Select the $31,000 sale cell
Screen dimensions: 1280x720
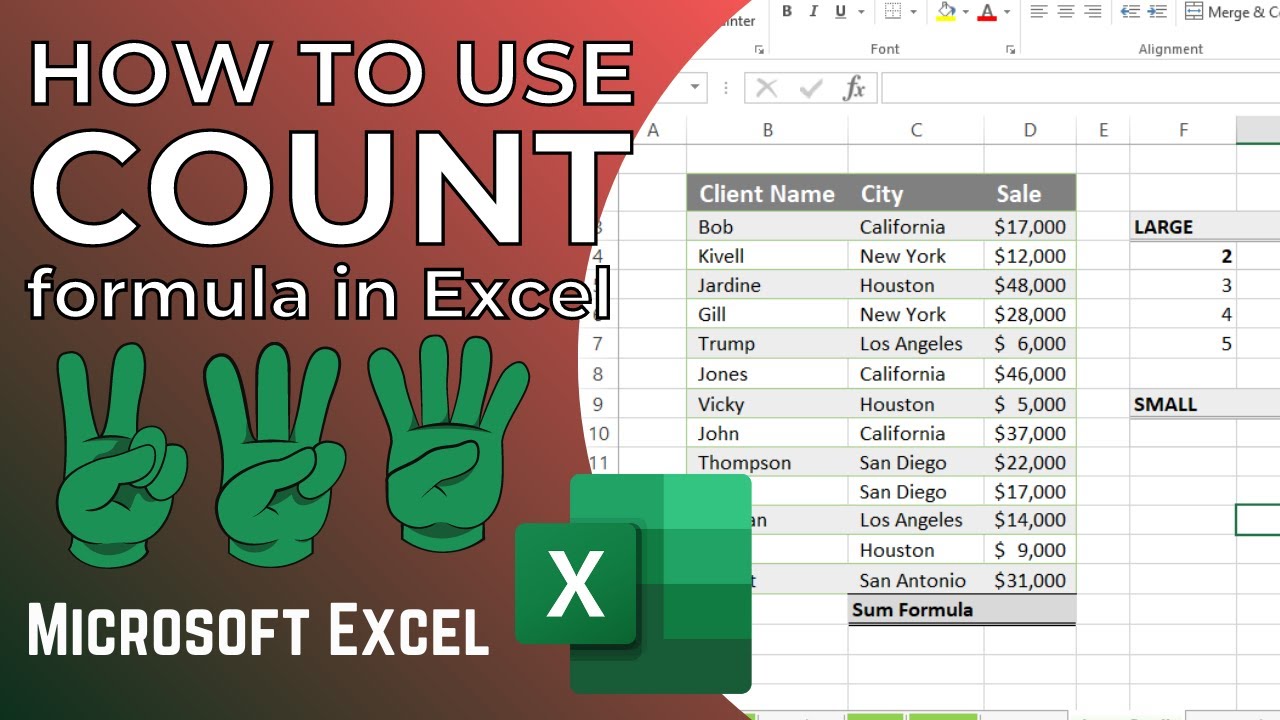[1030, 580]
